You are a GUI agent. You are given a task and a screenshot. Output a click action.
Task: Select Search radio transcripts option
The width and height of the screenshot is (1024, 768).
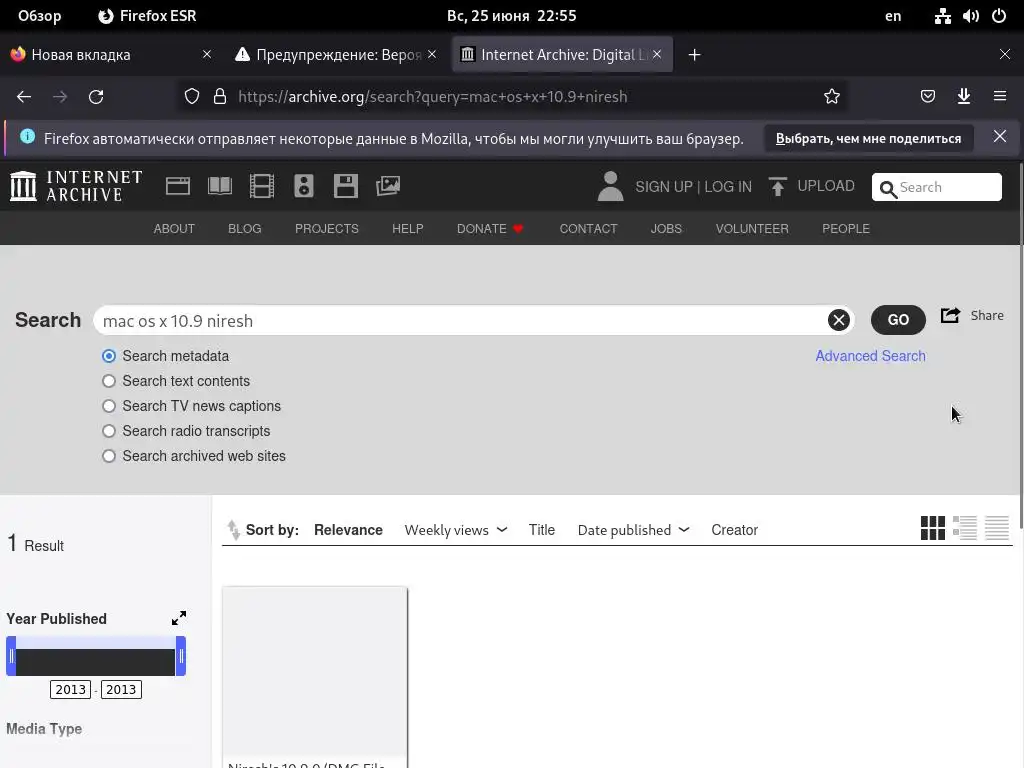(109, 431)
